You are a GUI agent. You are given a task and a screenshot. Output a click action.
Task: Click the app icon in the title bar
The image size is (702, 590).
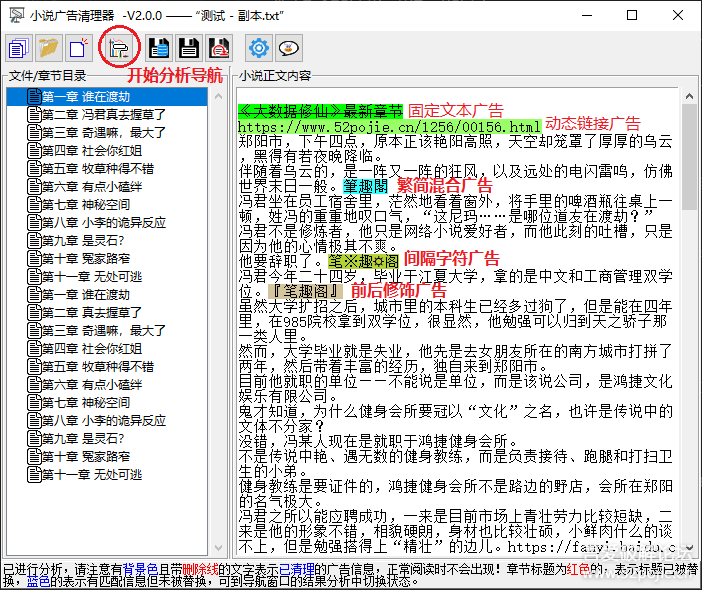(x=17, y=16)
